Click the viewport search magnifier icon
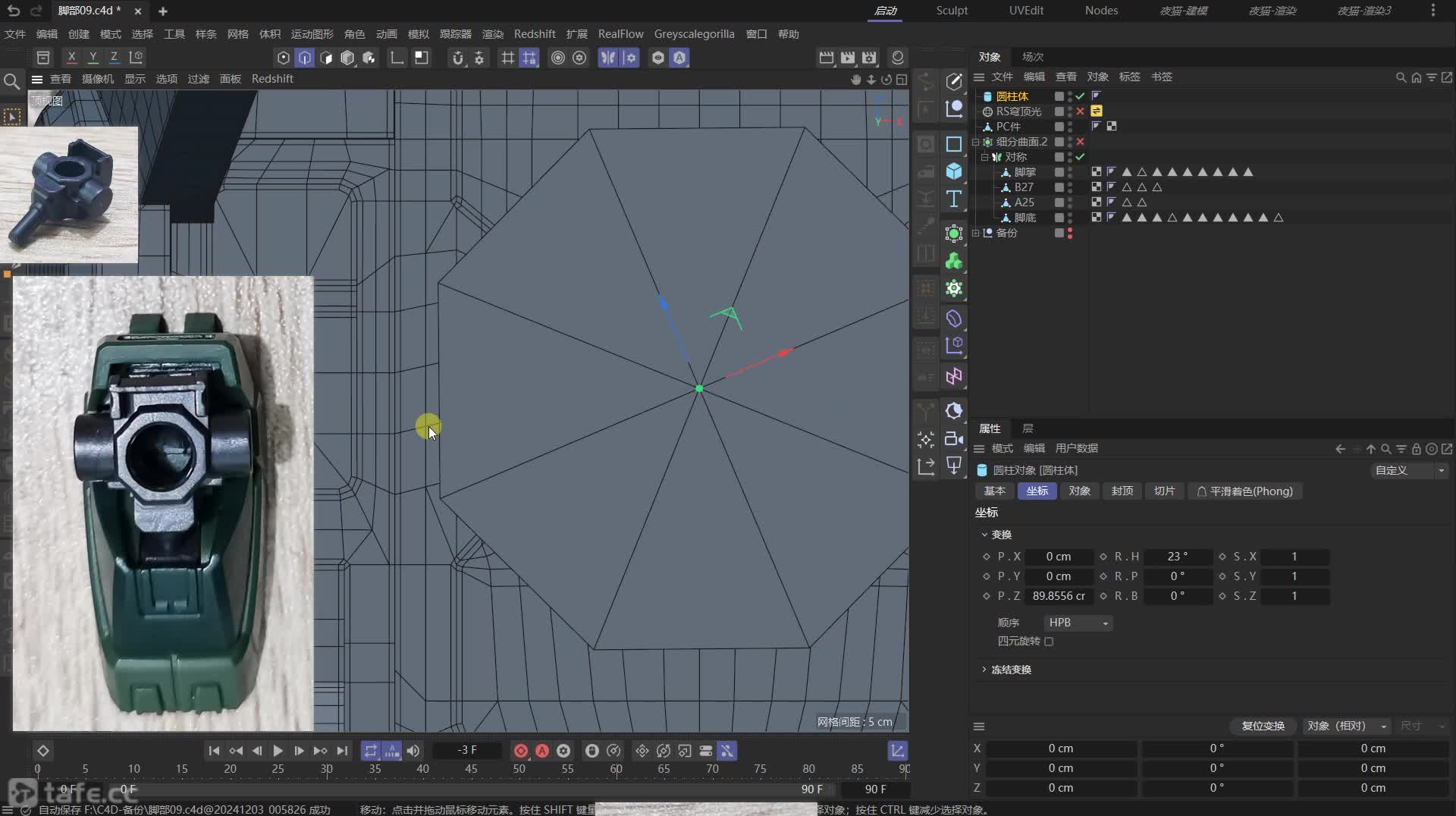The width and height of the screenshot is (1456, 816). click(11, 81)
